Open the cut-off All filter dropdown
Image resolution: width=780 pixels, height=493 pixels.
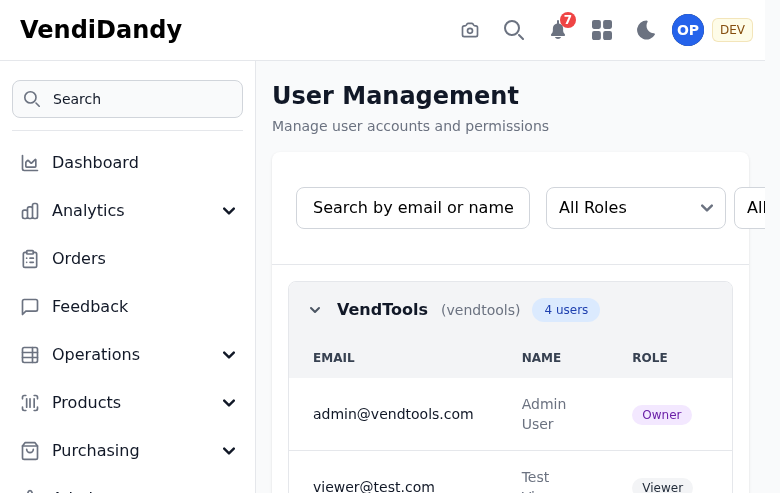(750, 208)
